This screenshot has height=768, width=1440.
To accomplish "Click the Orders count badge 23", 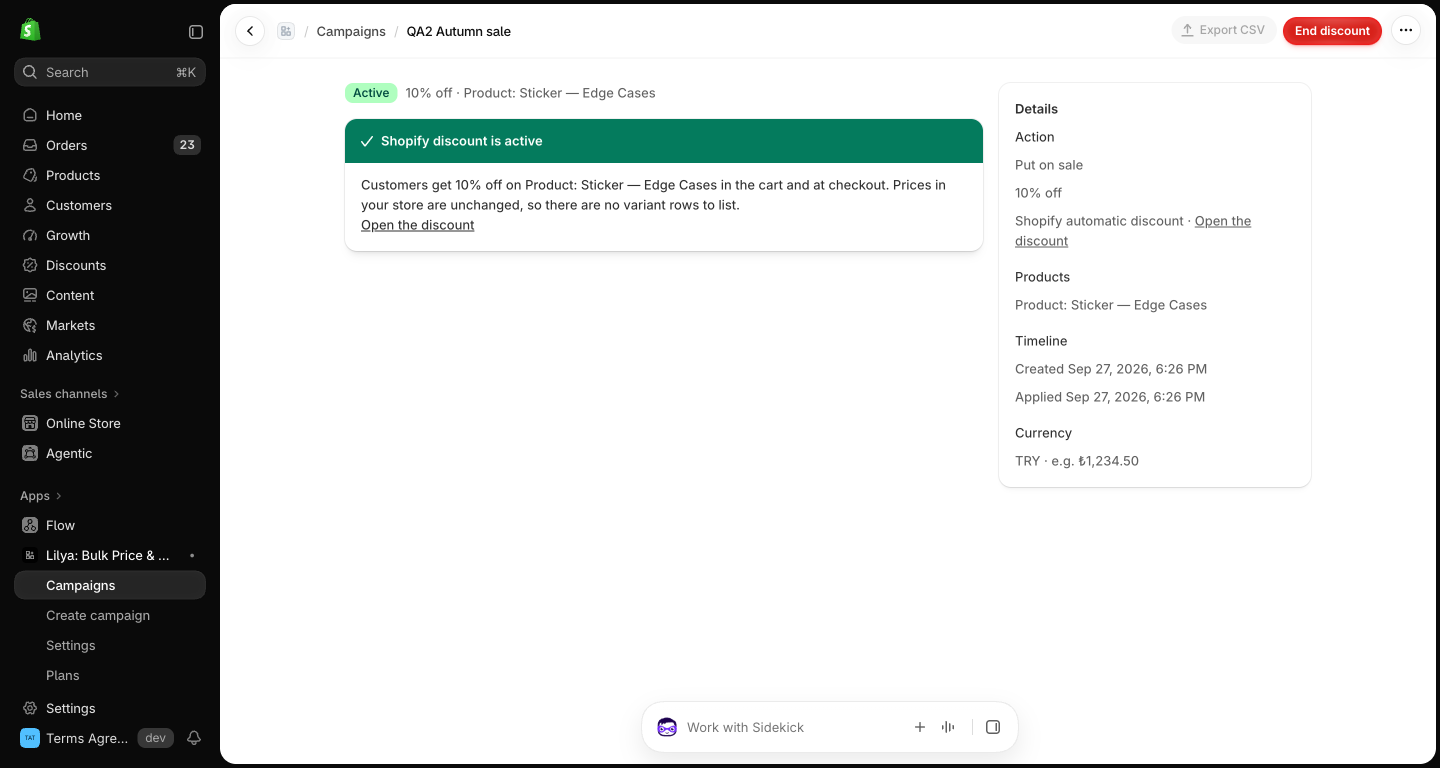I will [187, 145].
